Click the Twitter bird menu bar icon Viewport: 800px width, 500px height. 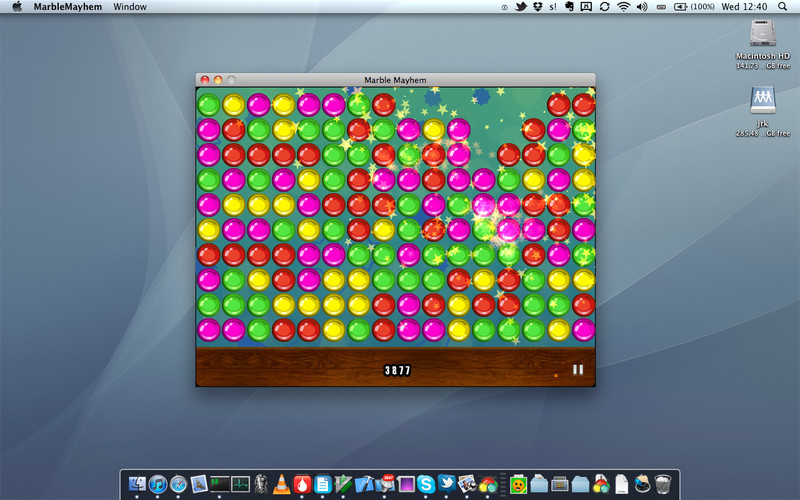(x=520, y=7)
